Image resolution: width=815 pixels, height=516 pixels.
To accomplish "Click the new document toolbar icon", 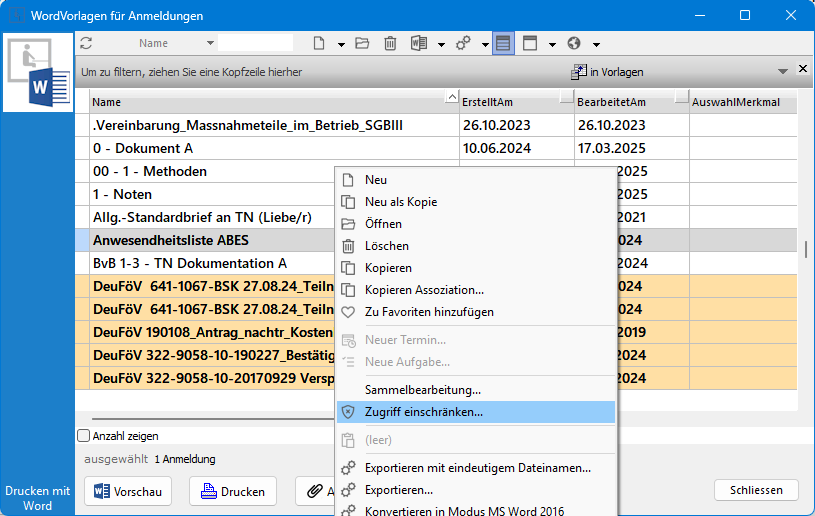I will [x=319, y=43].
